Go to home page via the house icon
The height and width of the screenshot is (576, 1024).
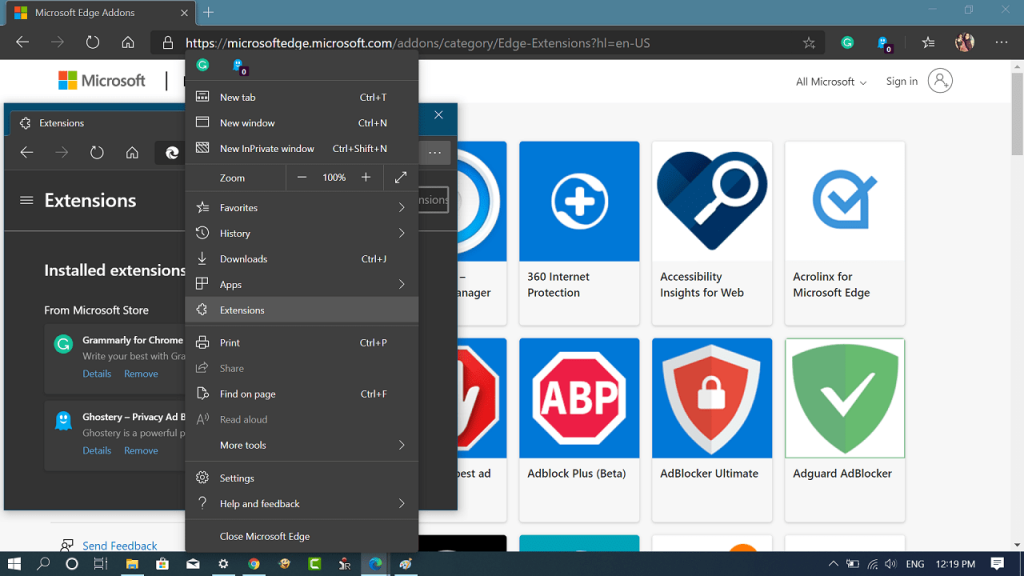coord(128,42)
